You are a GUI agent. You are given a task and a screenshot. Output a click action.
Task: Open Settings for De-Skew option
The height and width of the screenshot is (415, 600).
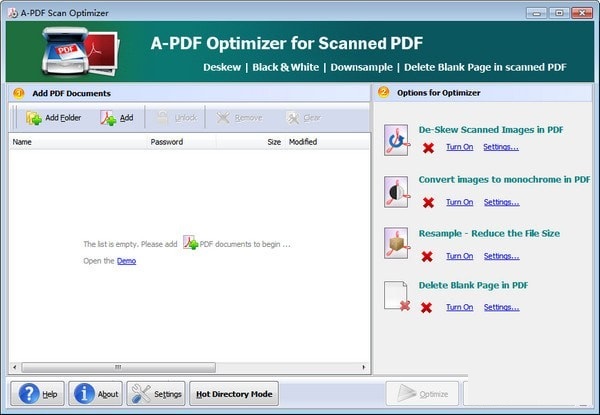coord(501,147)
